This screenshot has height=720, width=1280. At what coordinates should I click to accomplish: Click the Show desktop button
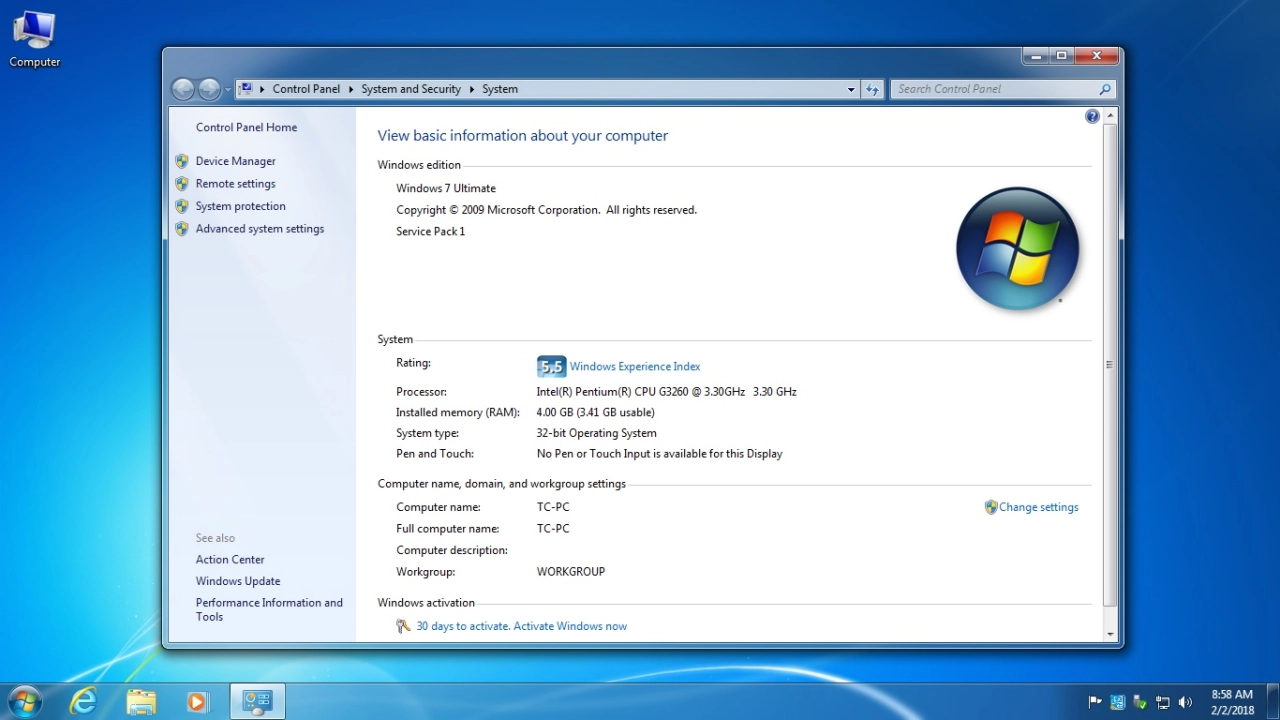1272,702
